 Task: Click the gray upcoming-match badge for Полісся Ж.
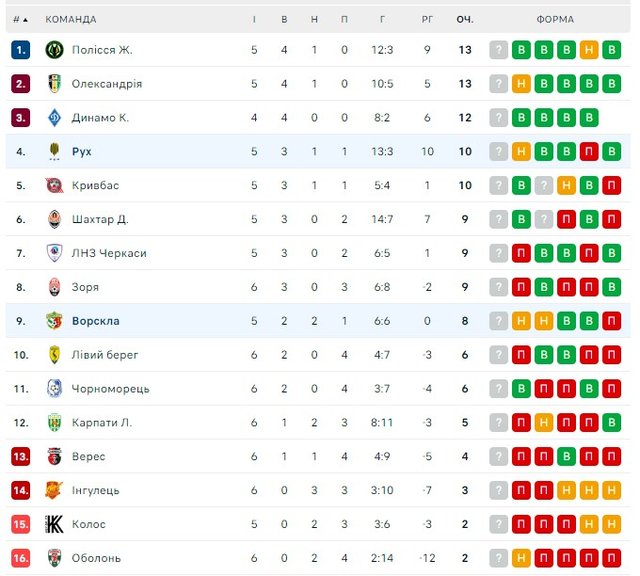click(x=498, y=50)
